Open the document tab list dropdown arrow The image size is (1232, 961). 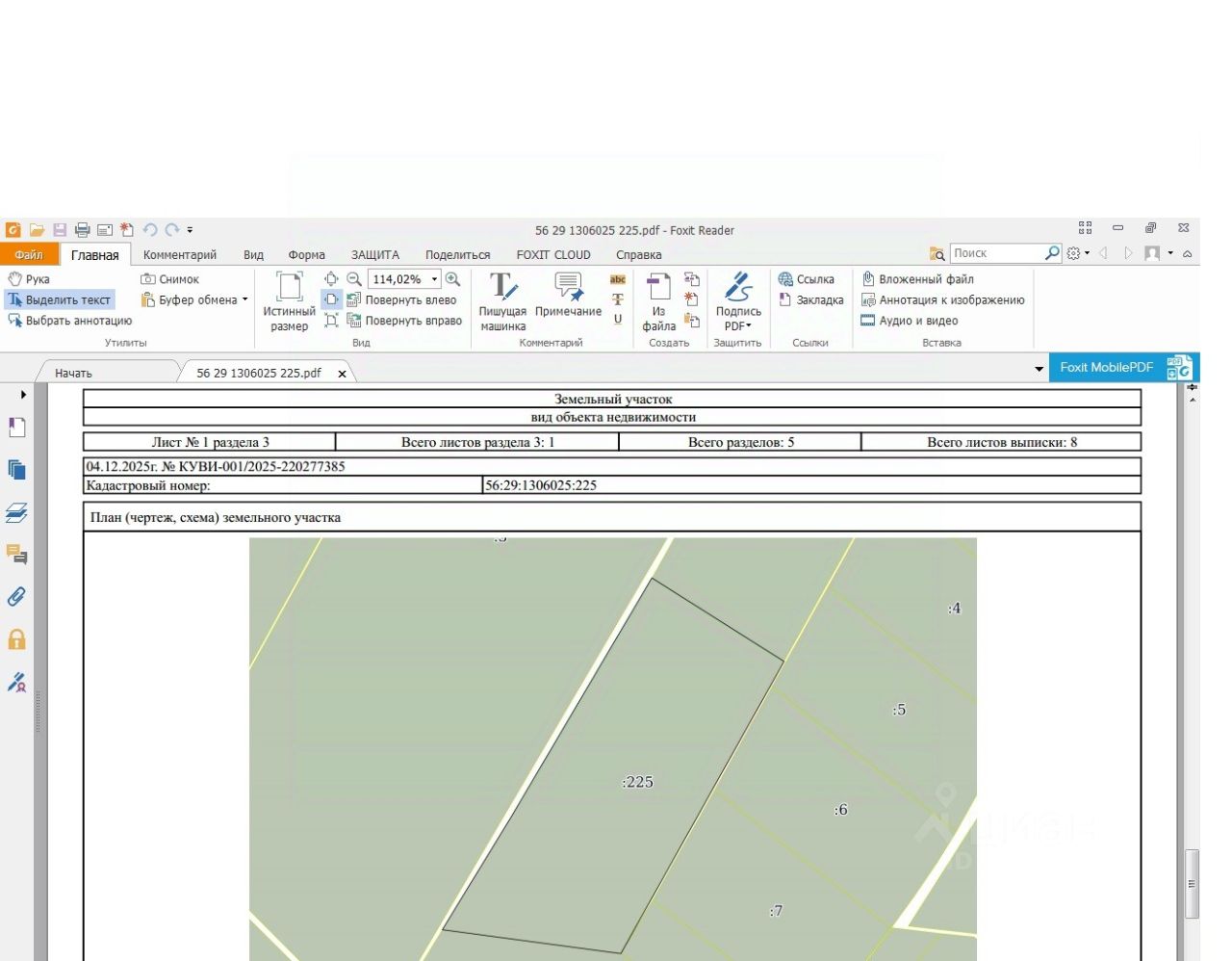(1039, 369)
